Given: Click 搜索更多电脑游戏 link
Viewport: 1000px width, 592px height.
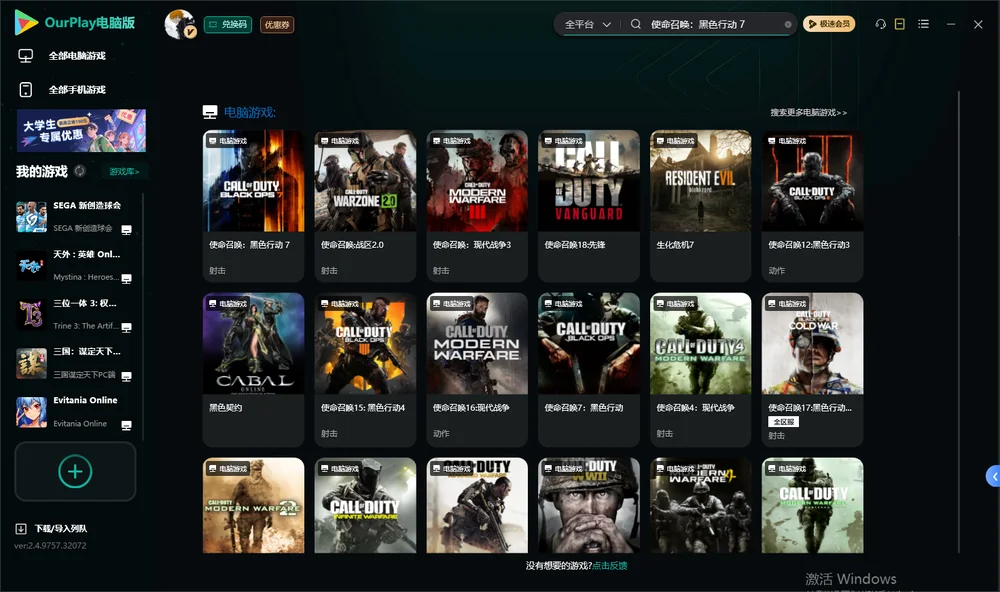Looking at the screenshot, I should click(809, 112).
